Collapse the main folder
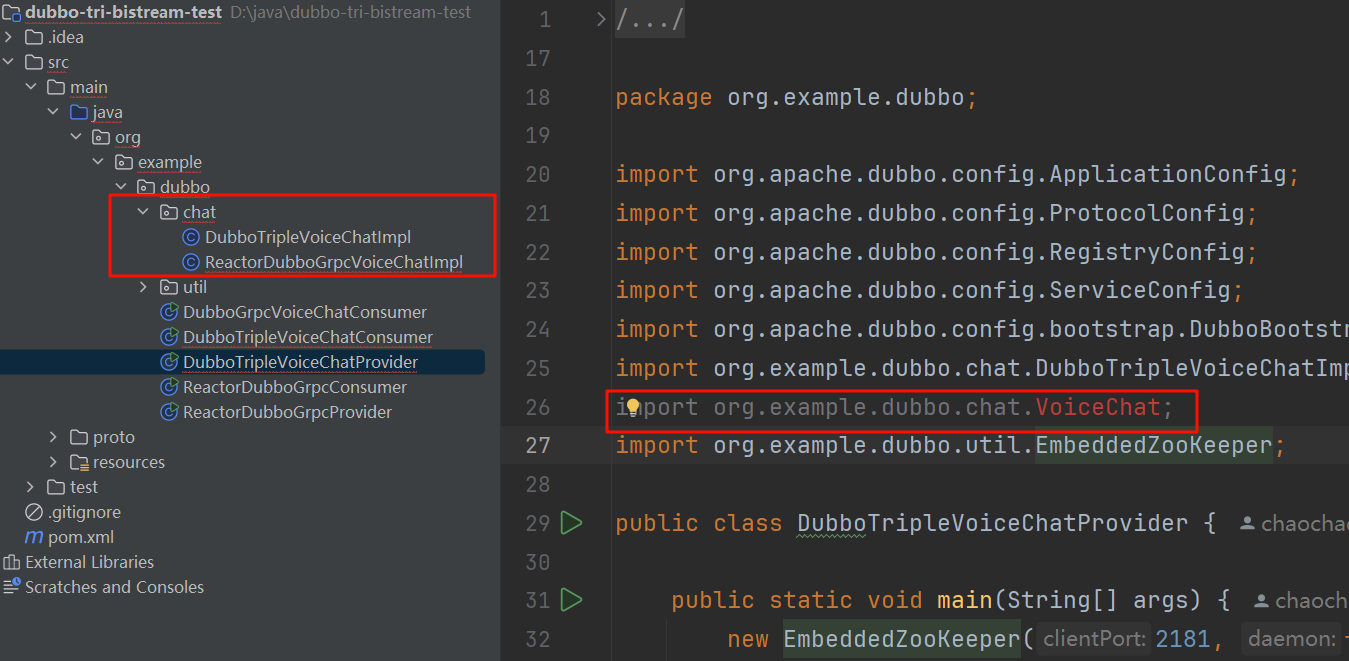The image size is (1349, 661). pyautogui.click(x=32, y=88)
